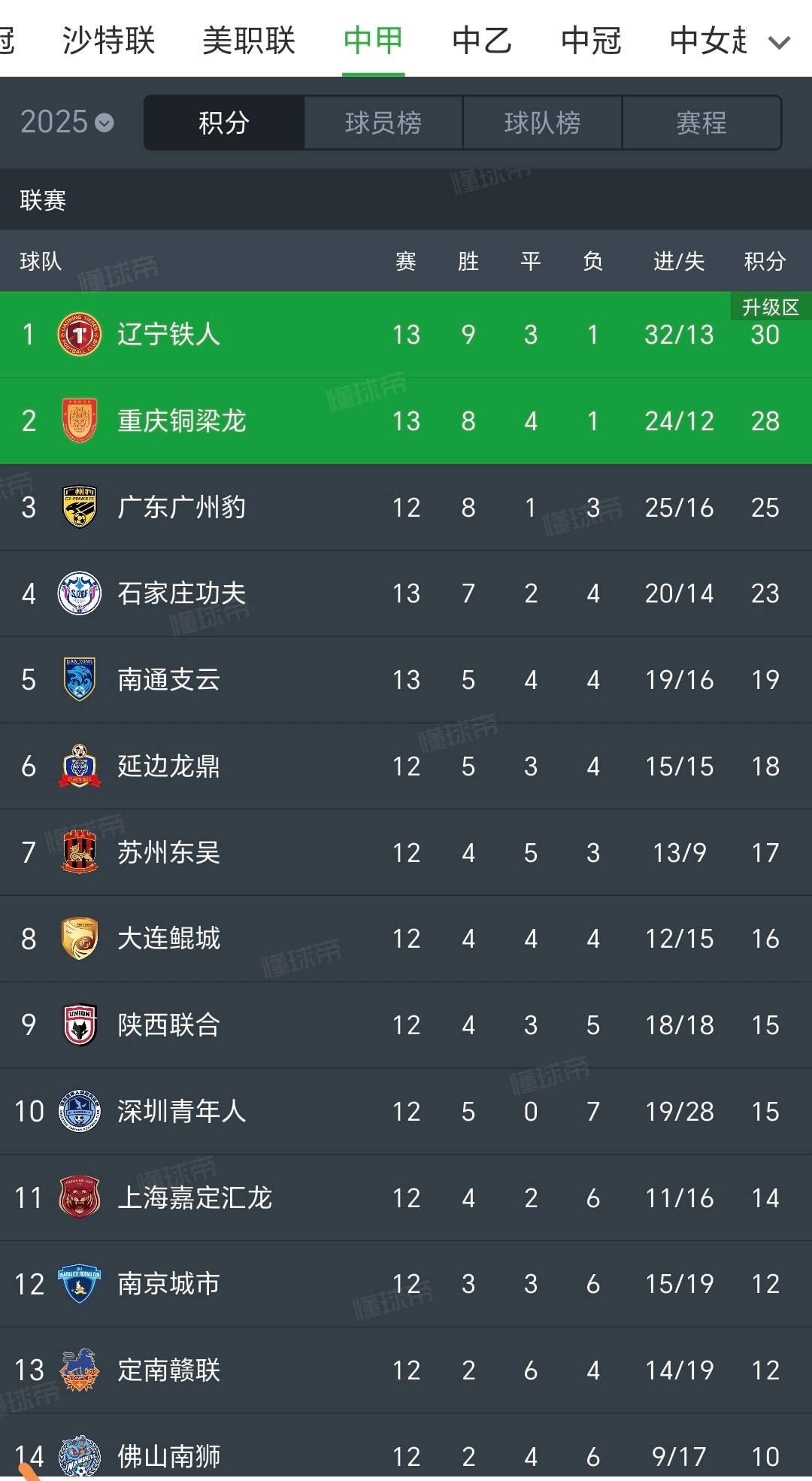Select the 南通支云 team emblem
Viewport: 812px width, 1481px height.
point(80,680)
